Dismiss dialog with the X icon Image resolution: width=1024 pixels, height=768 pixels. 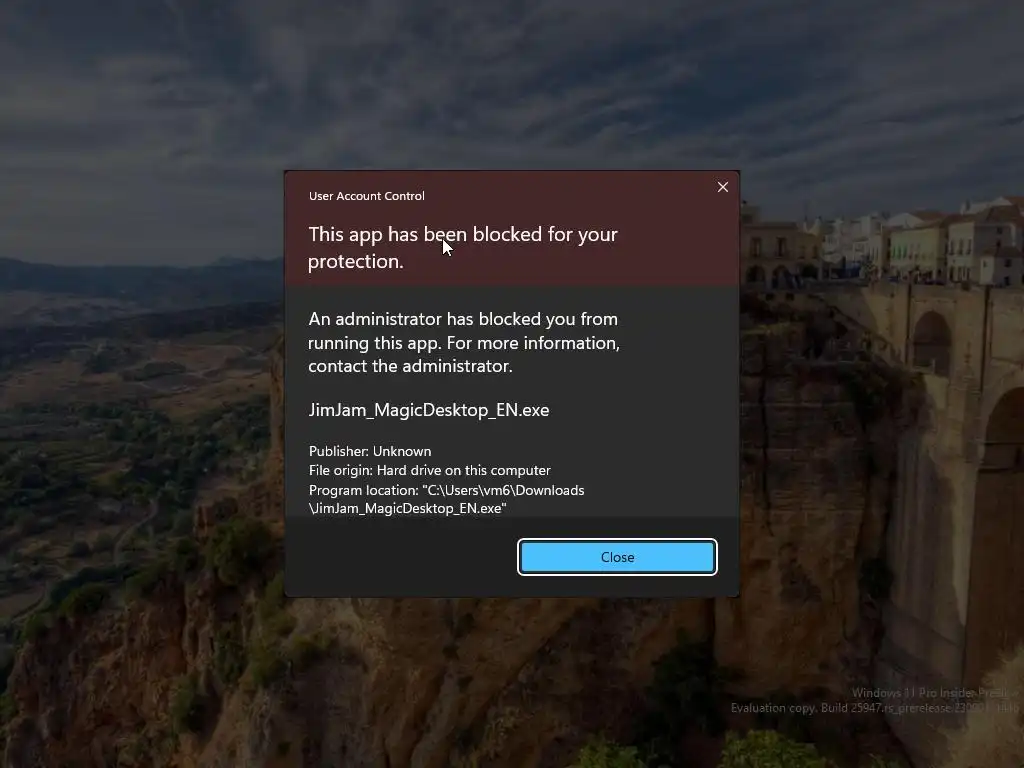coord(723,187)
